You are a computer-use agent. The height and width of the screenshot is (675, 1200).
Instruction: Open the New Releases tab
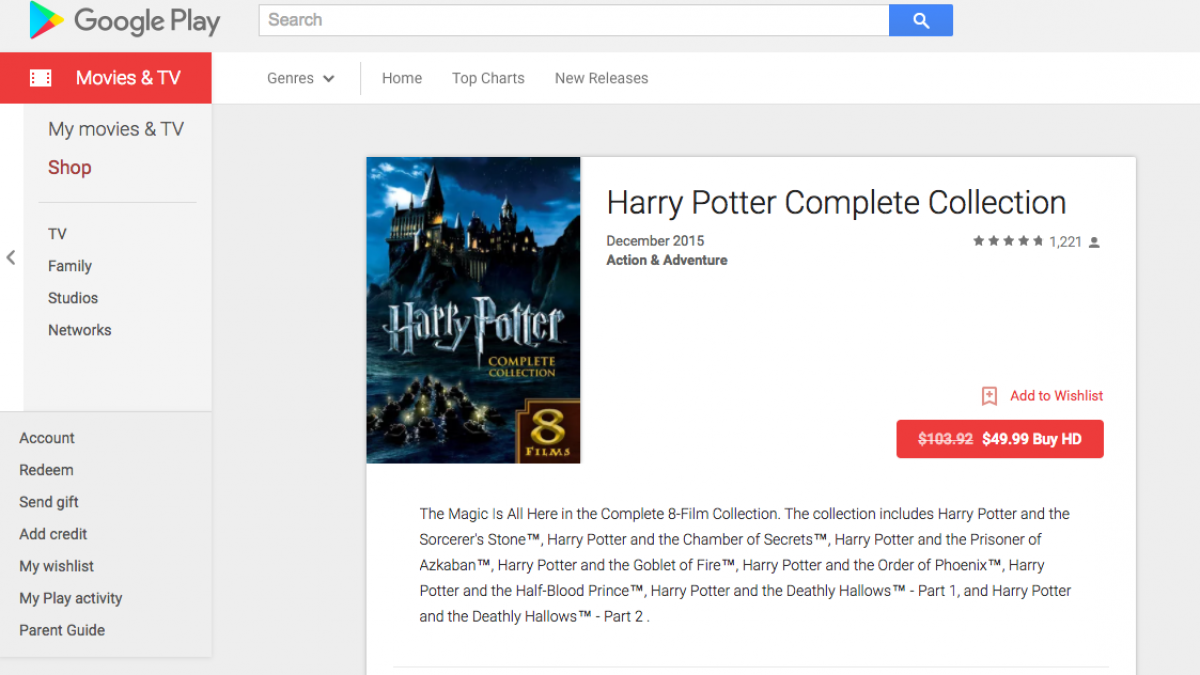point(601,78)
